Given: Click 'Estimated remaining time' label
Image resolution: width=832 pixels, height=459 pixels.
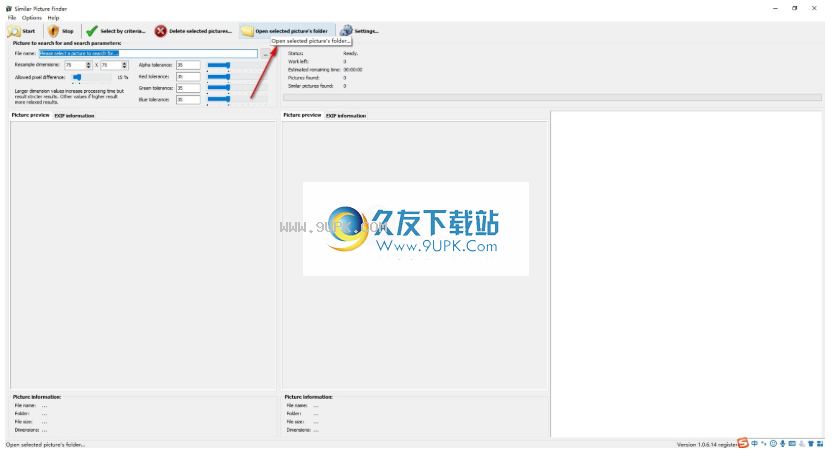Looking at the screenshot, I should click(314, 70).
